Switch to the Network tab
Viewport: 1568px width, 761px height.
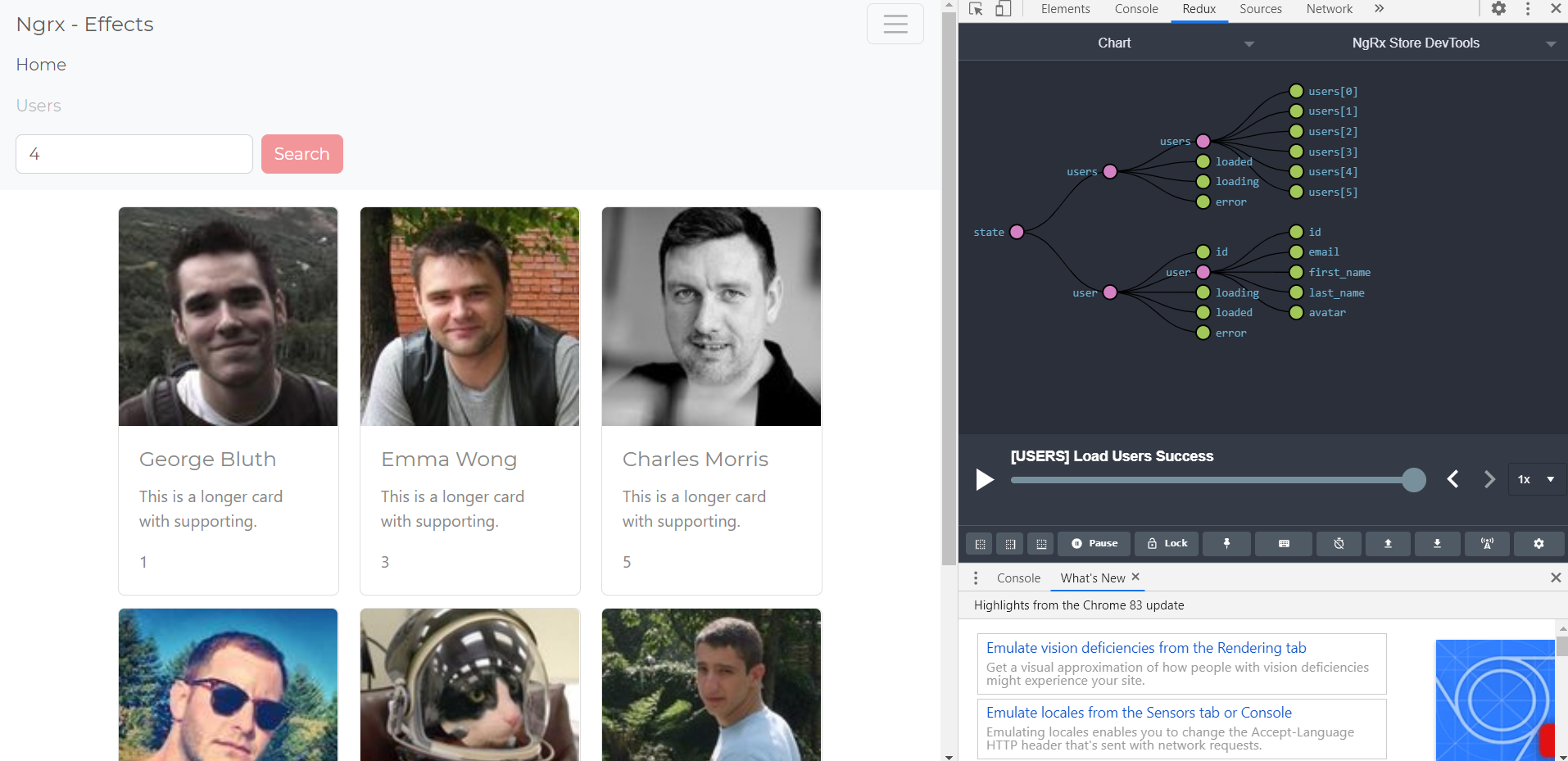(1329, 9)
